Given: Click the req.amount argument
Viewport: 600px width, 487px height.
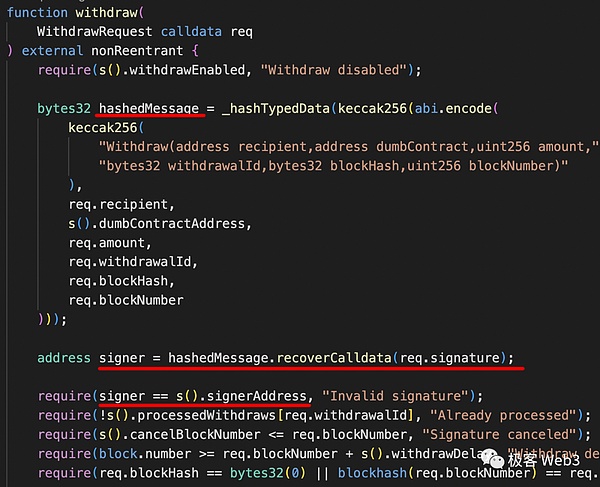Looking at the screenshot, I should (110, 243).
